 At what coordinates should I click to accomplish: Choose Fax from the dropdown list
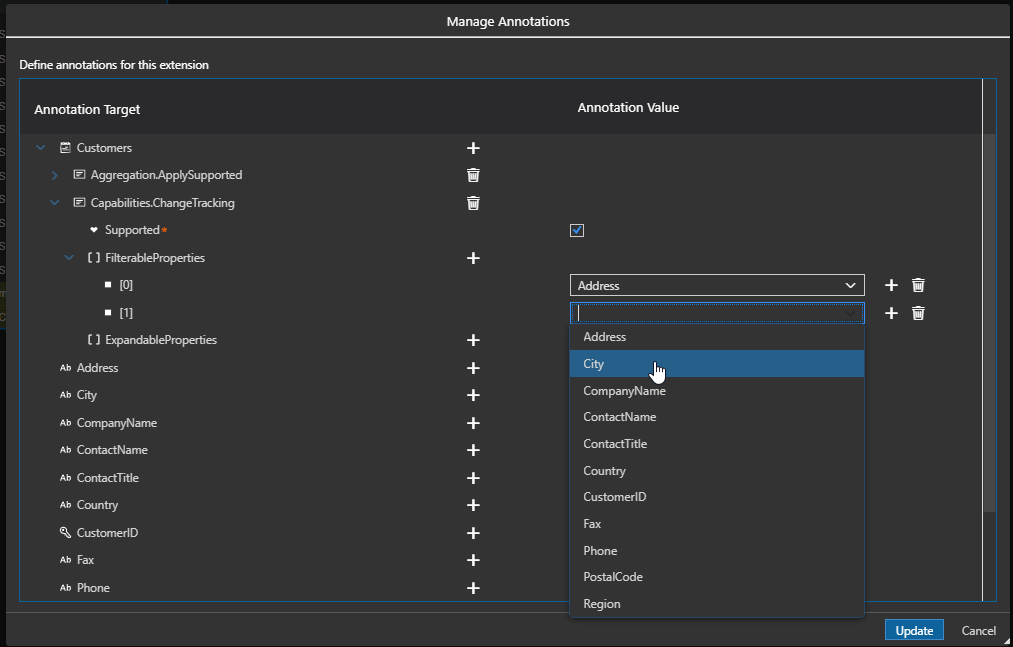tap(716, 524)
